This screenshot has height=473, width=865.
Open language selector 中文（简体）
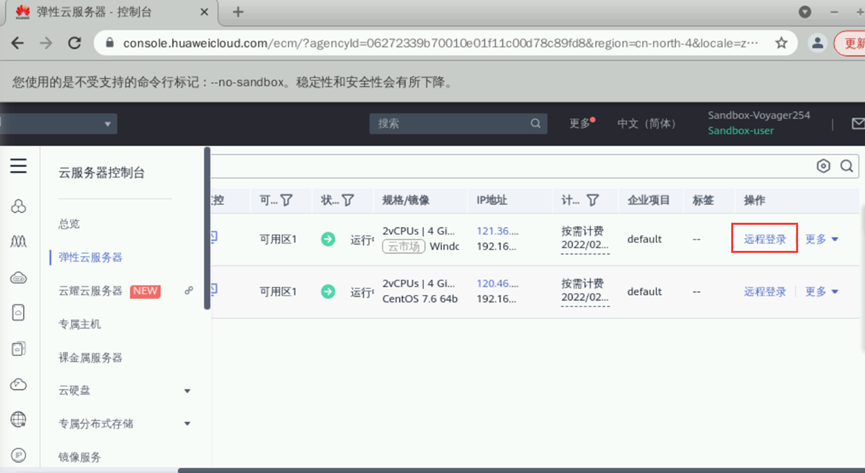[646, 124]
